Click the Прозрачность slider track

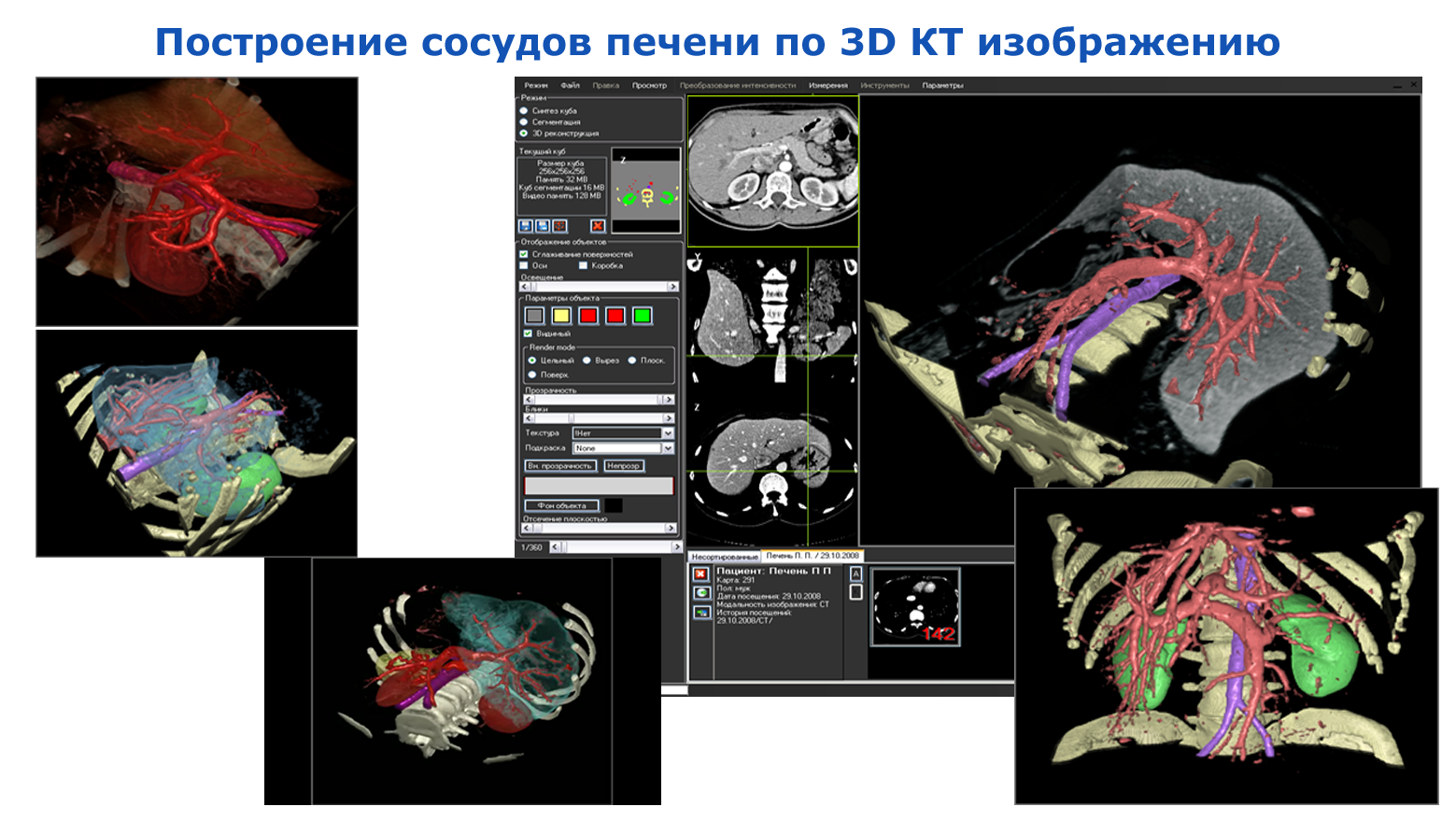tap(599, 400)
